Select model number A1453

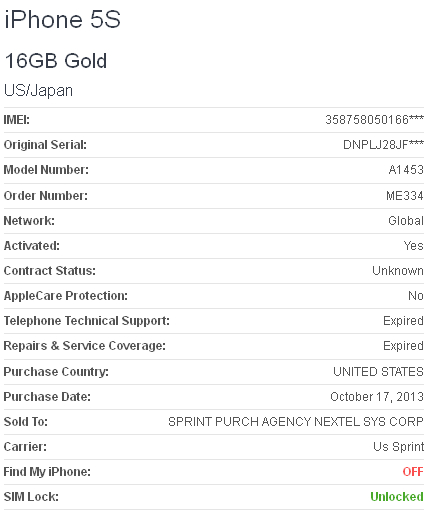coord(406,170)
